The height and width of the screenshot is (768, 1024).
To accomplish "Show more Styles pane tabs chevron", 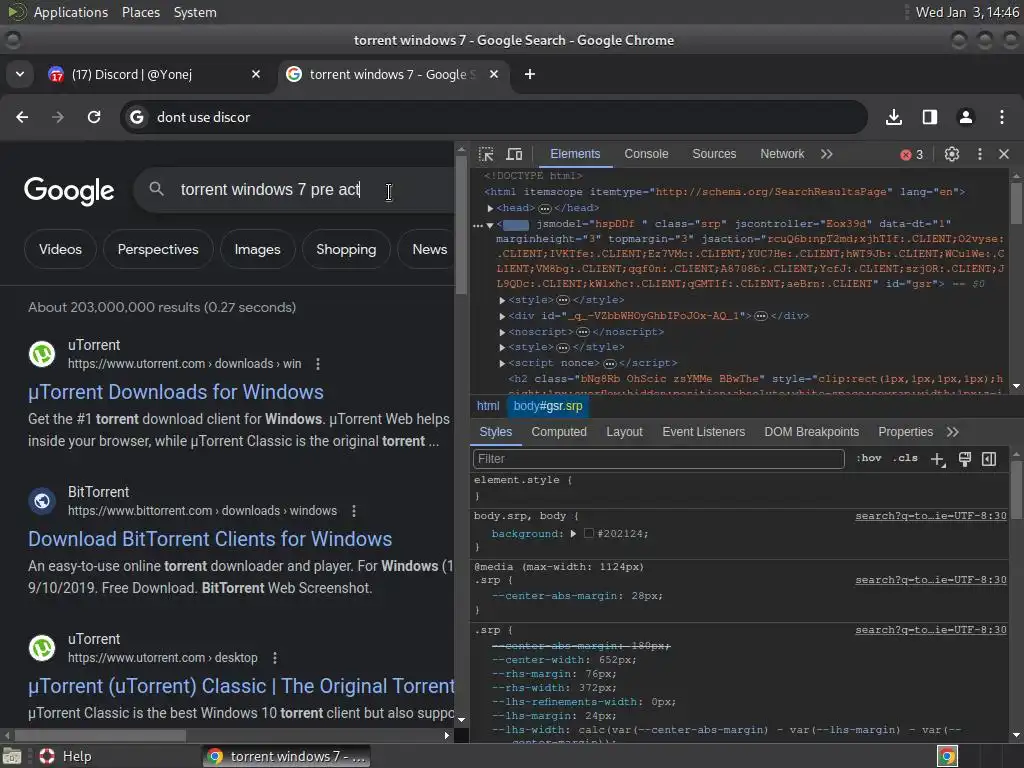I will point(953,432).
